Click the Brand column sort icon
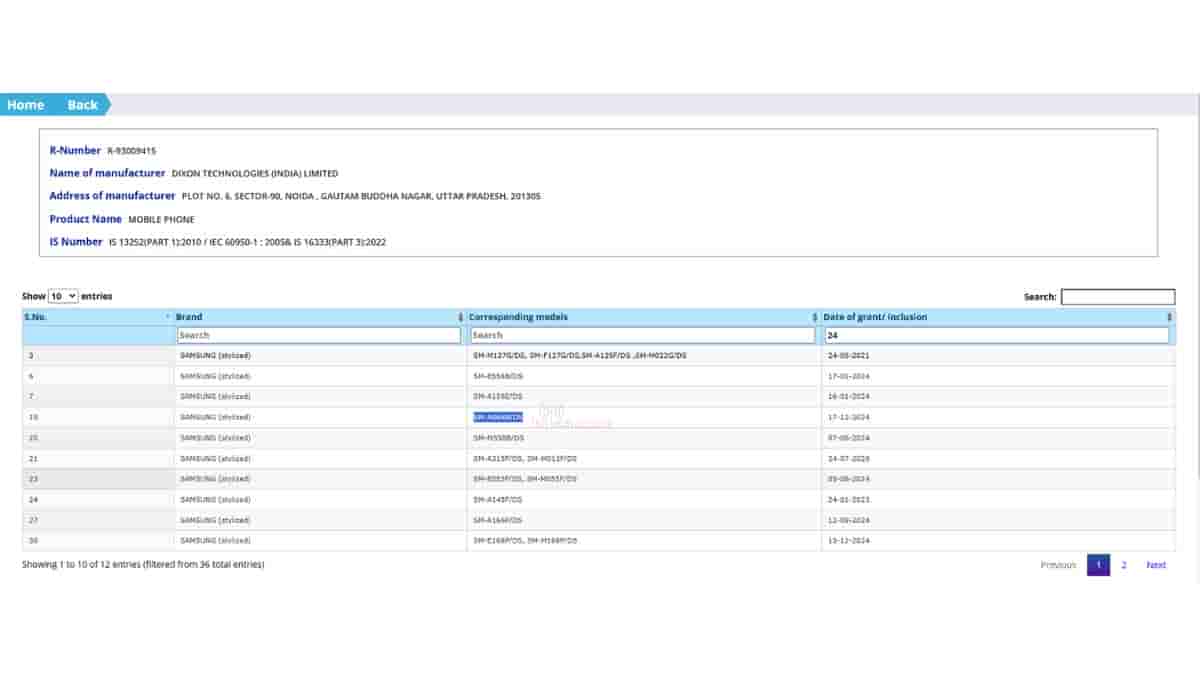Image resolution: width=1200 pixels, height=675 pixels. 460,317
